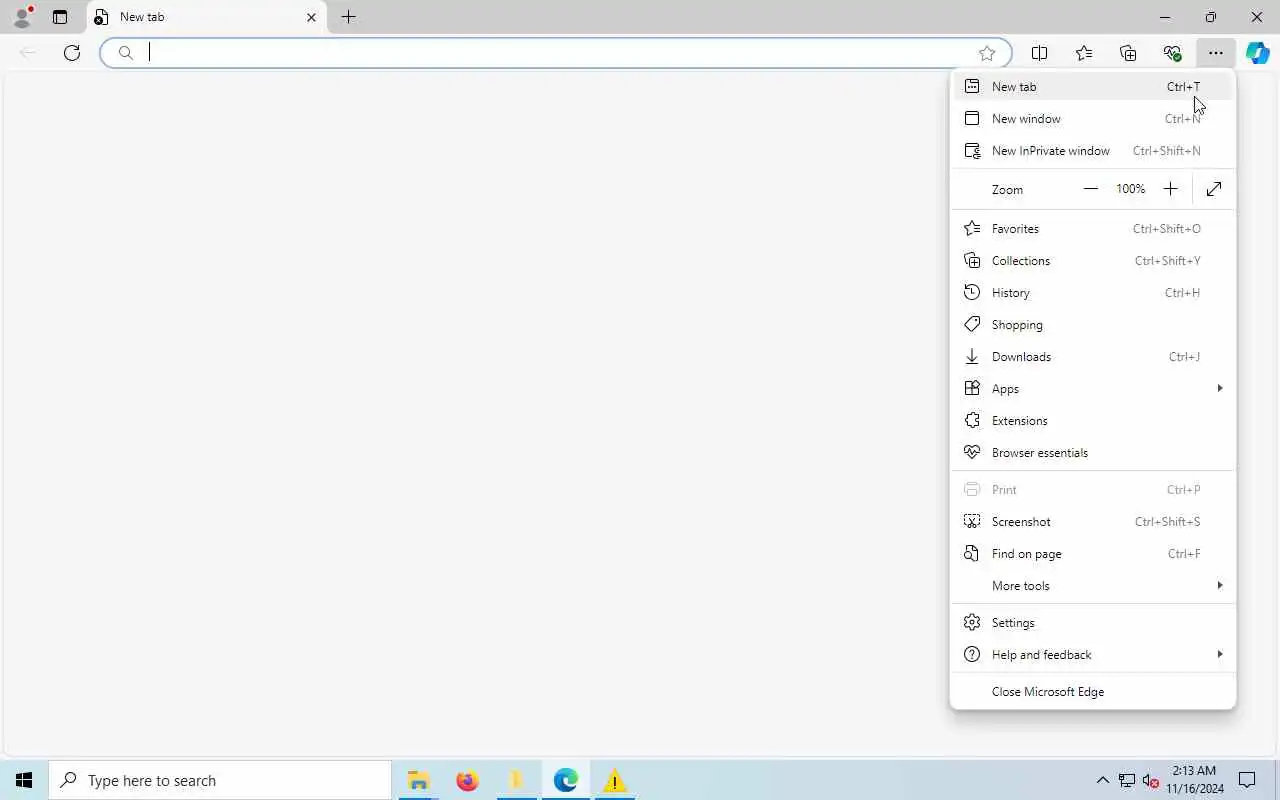Click the Settings and more ellipsis button
Image resolution: width=1280 pixels, height=800 pixels.
[1215, 53]
